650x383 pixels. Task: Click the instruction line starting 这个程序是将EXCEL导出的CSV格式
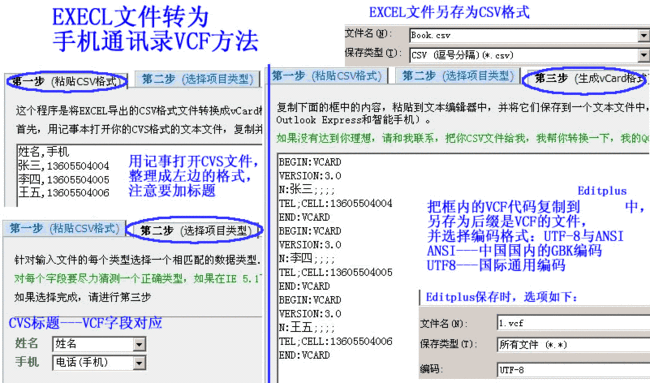(x=139, y=111)
